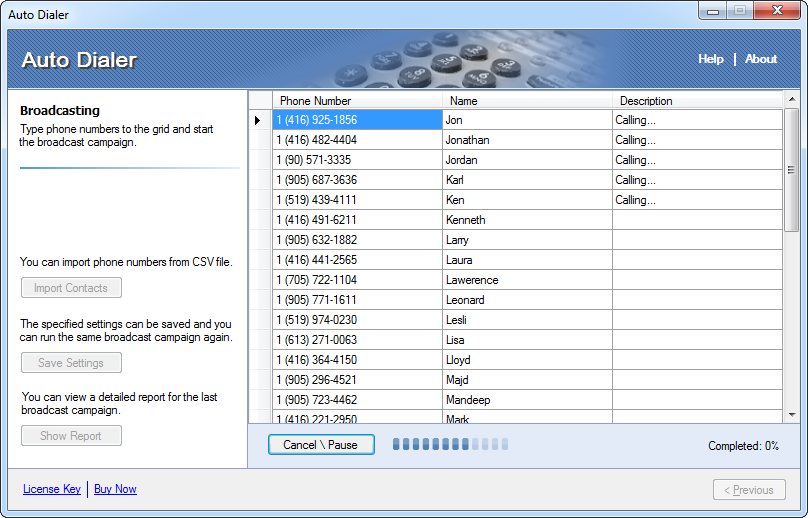Select phone cell 1 (416) 925-1856
808x518 pixels.
pos(357,120)
